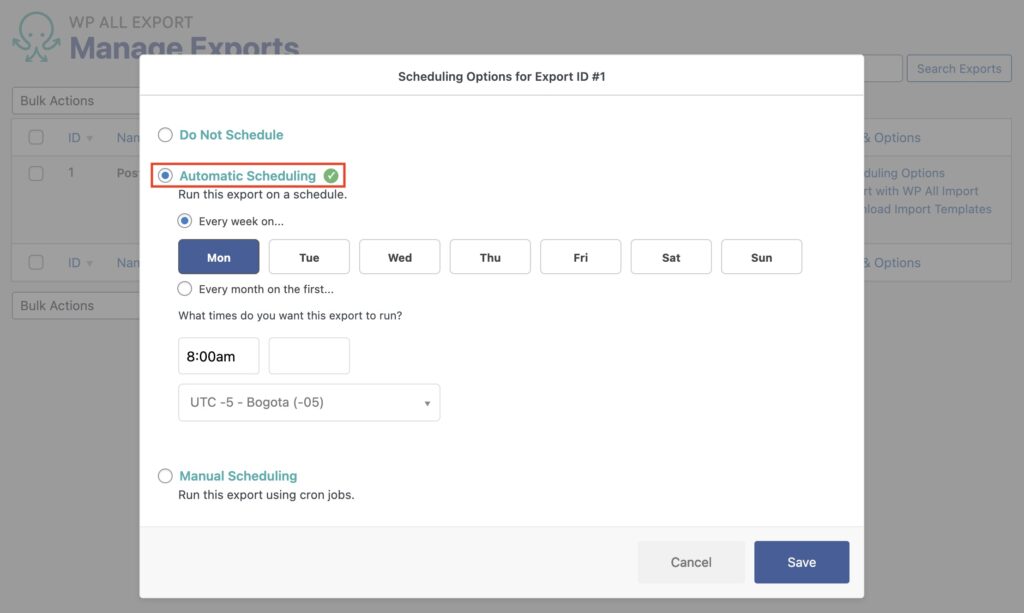Check the checkbox next to export ID 1
This screenshot has width=1024, height=613.
[x=36, y=172]
